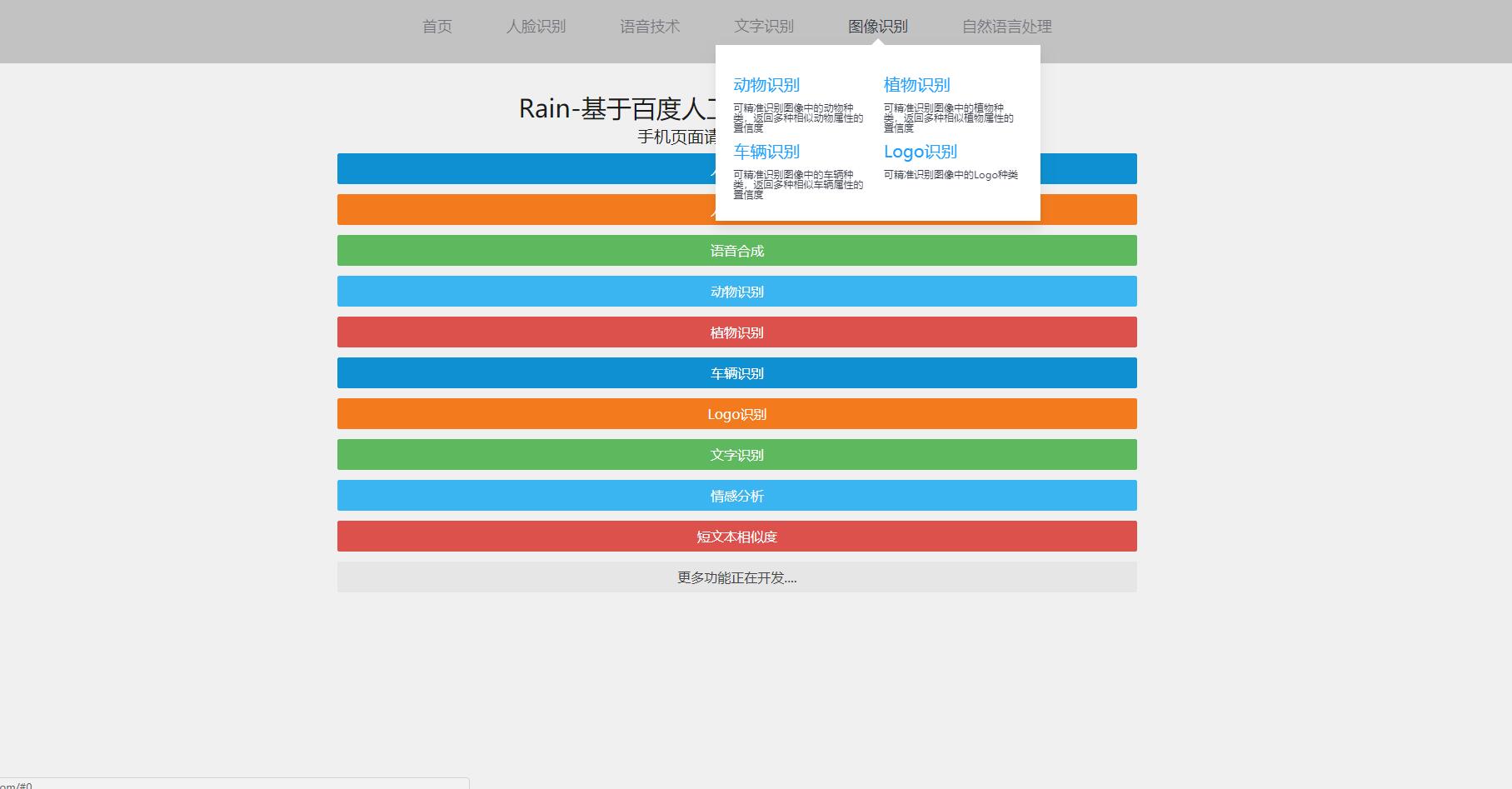Click the dark blue 车辆识别 button
This screenshot has height=789, width=1512.
tap(736, 372)
